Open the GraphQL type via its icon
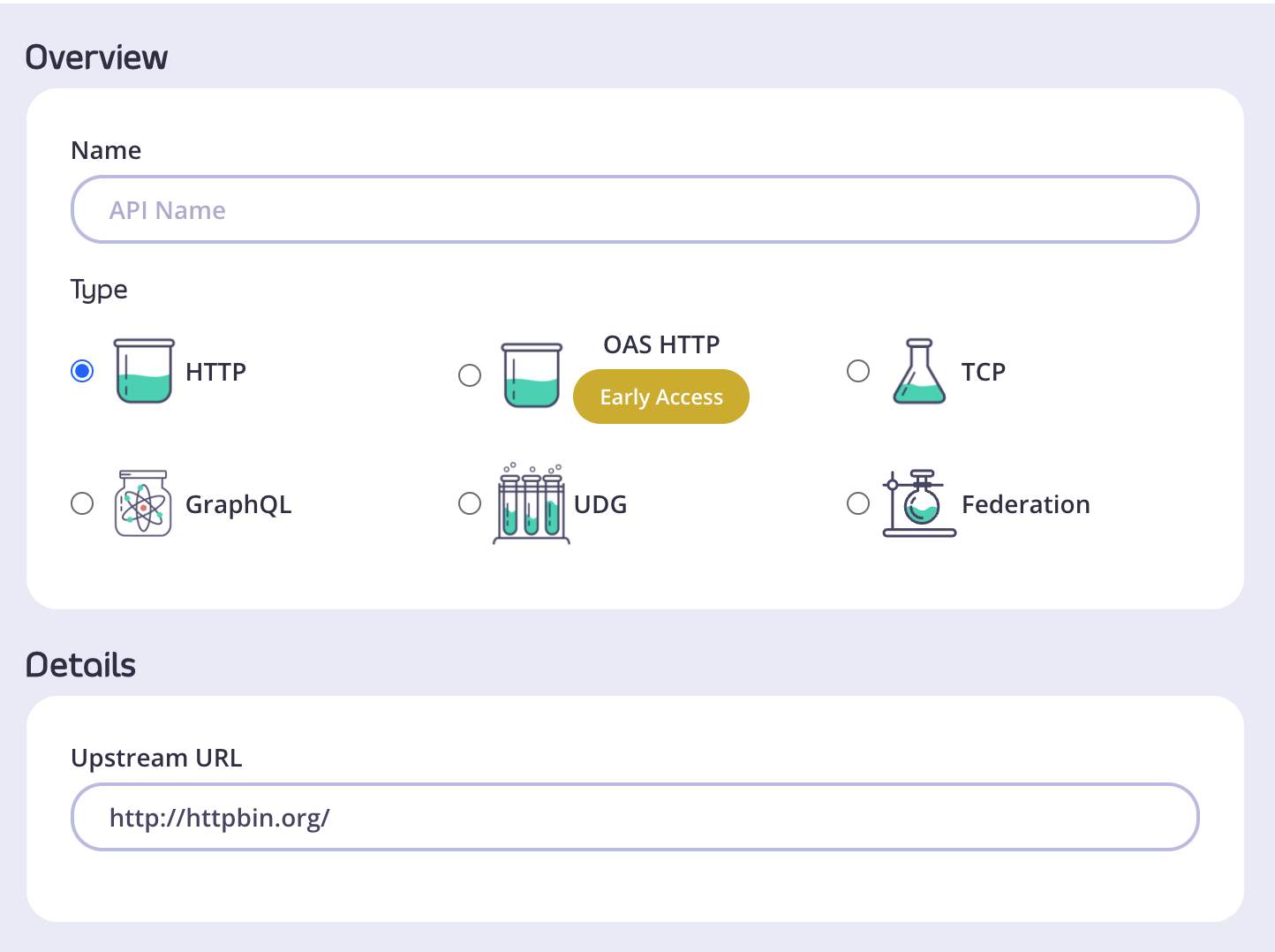Viewport: 1275px width, 952px height. coord(141,503)
